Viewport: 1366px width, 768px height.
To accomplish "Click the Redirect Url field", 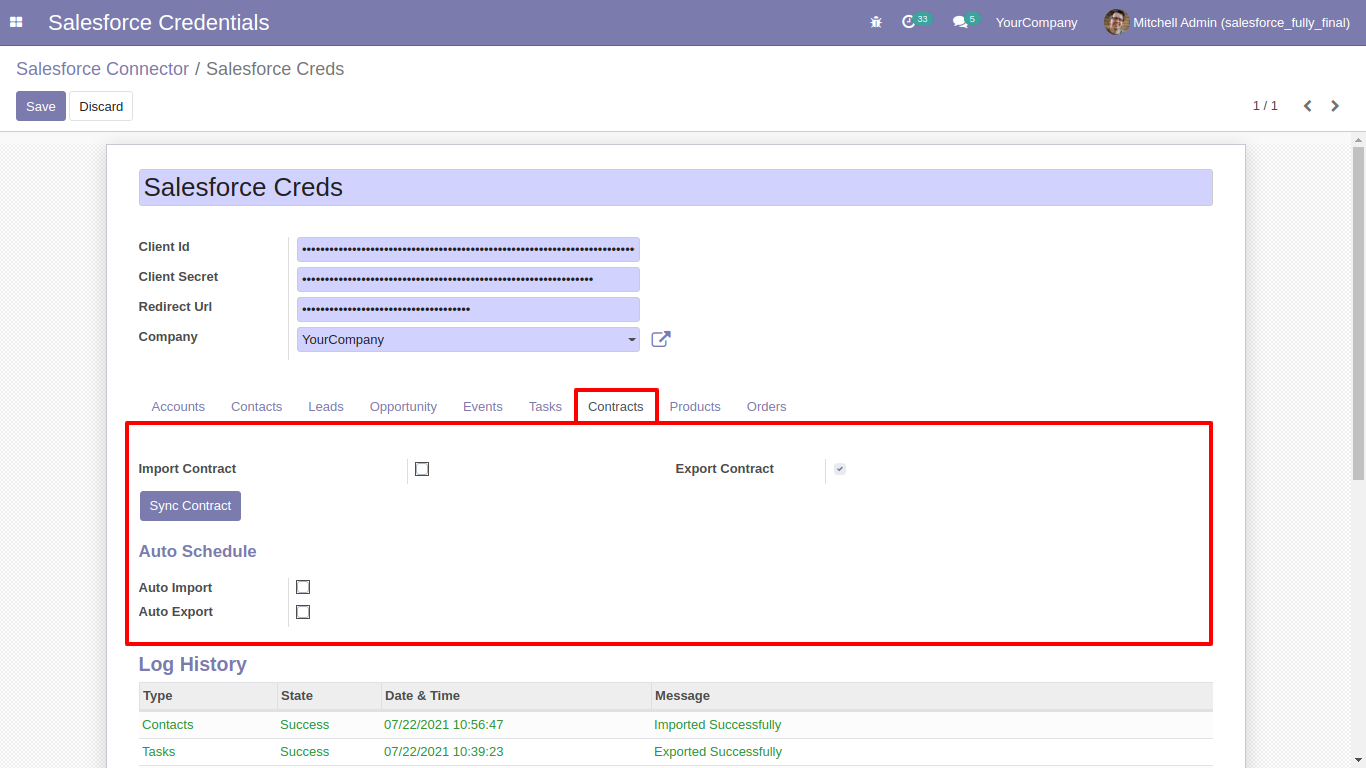I will click(468, 309).
